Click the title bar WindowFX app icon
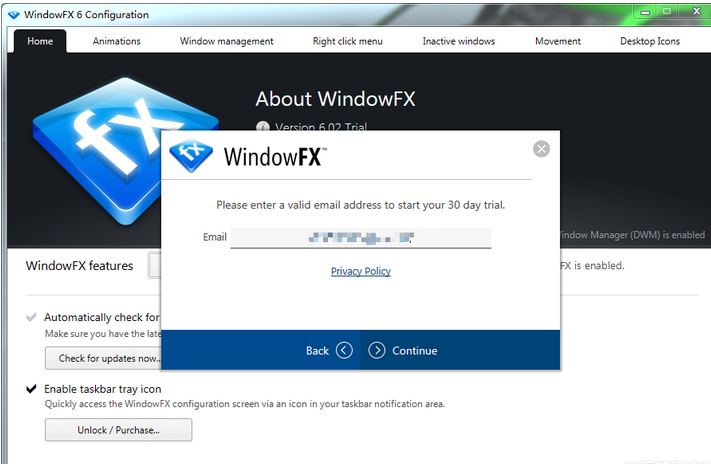The height and width of the screenshot is (464, 711). pyautogui.click(x=14, y=15)
